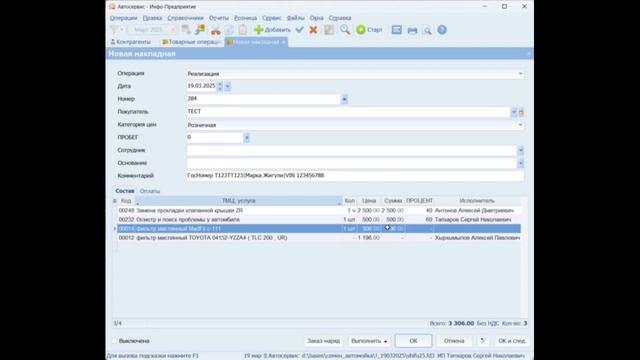Select row 00248 Замена прокладки клапанной крышки

[x=319, y=211]
